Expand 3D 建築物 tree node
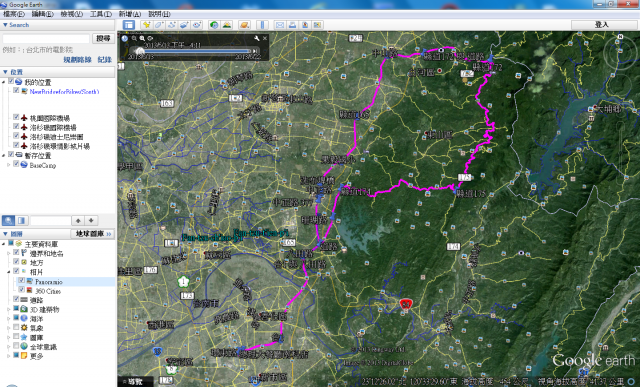Image resolution: width=640 pixels, height=387 pixels. (x=9, y=309)
